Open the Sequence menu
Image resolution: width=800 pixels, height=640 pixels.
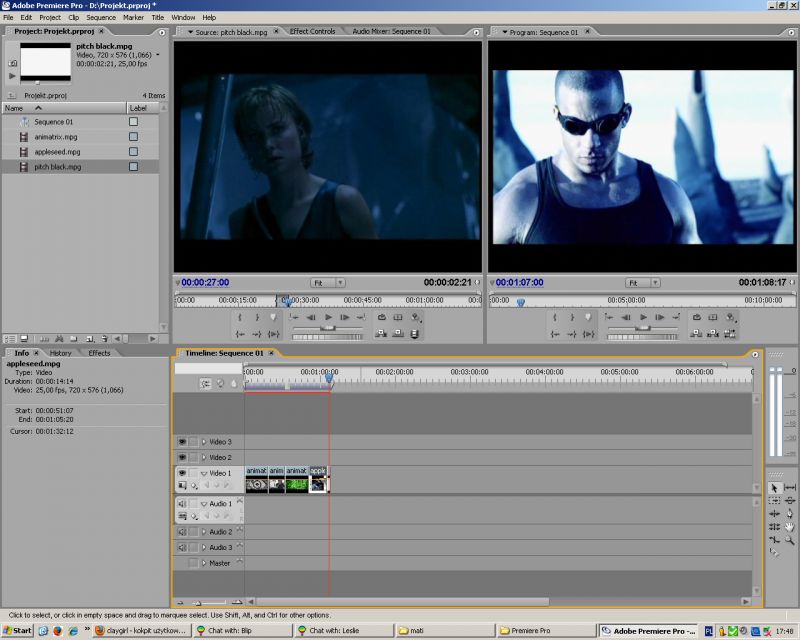coord(101,17)
